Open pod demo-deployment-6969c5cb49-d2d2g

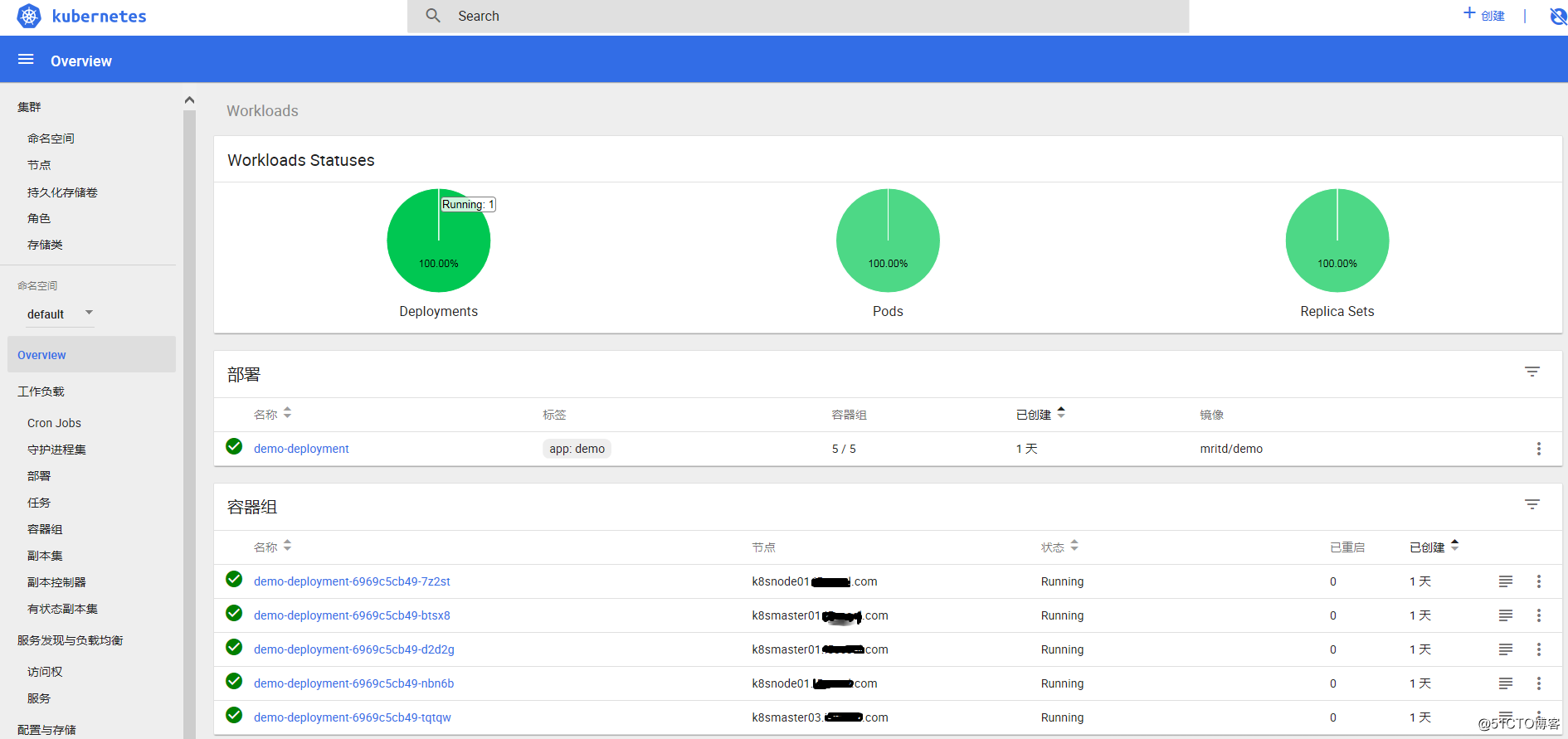point(354,649)
